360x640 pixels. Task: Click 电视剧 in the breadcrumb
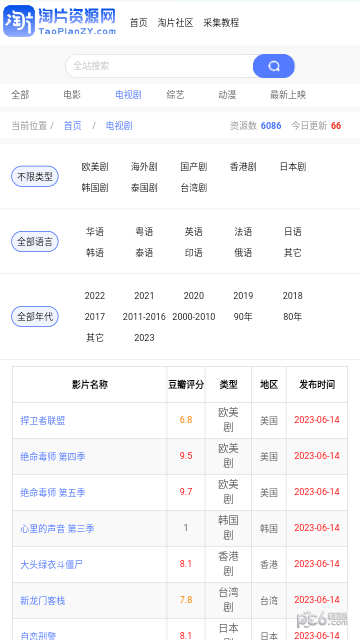119,126
